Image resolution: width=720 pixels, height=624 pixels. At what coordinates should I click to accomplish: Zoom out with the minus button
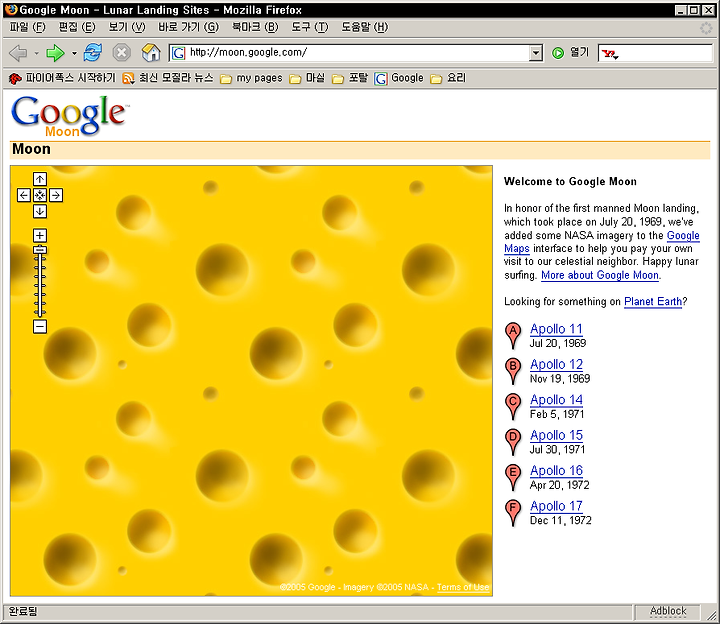tap(40, 327)
